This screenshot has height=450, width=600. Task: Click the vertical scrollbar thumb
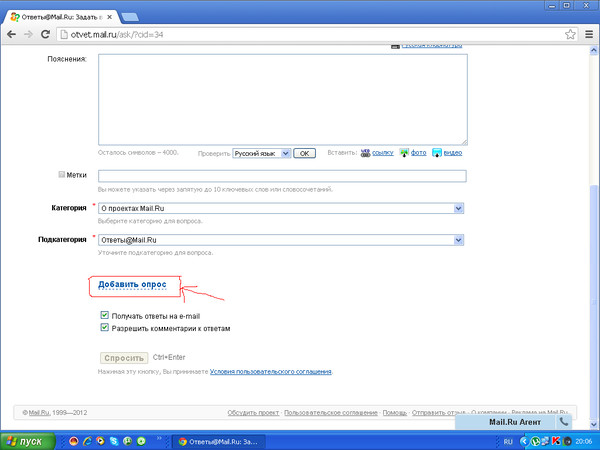[x=593, y=302]
